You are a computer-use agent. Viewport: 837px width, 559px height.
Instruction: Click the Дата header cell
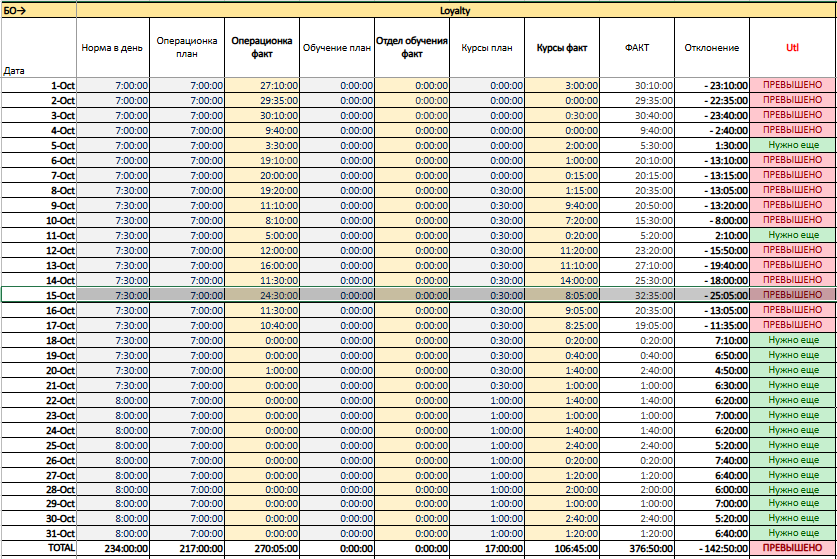pos(38,48)
